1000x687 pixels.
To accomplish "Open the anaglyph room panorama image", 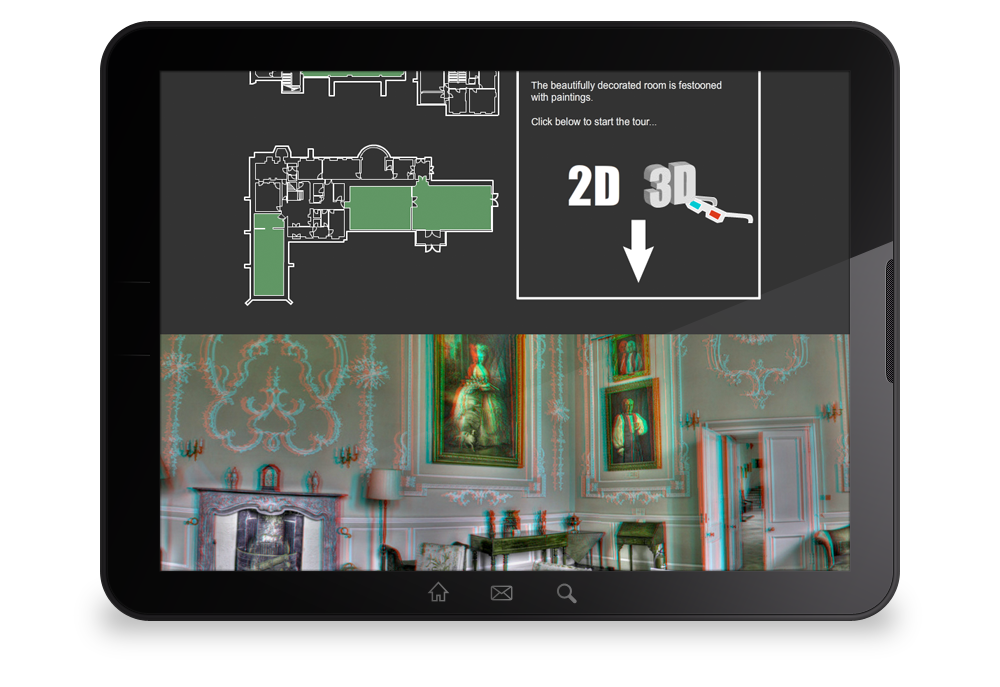I will [504, 452].
